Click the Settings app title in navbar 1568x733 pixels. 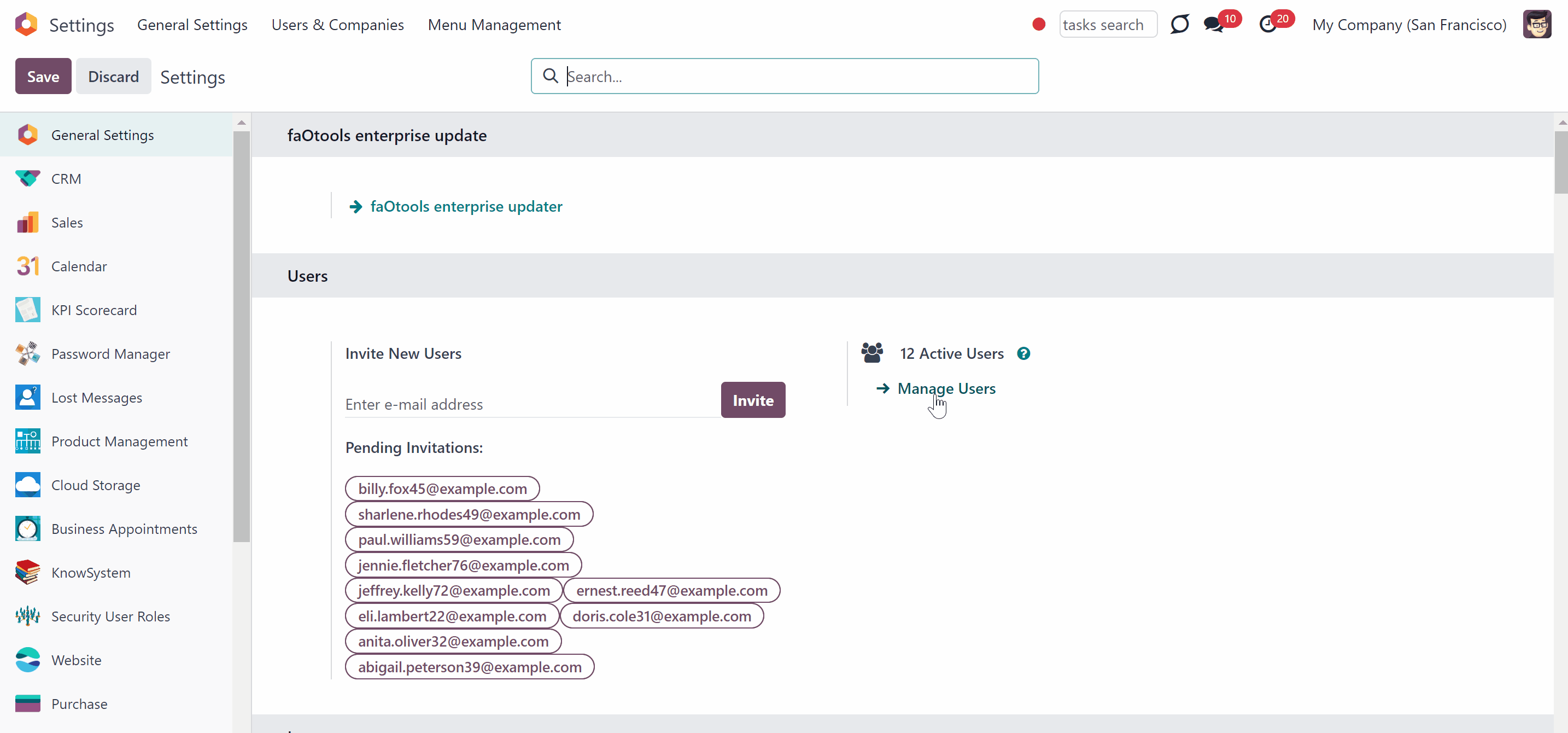coord(81,25)
